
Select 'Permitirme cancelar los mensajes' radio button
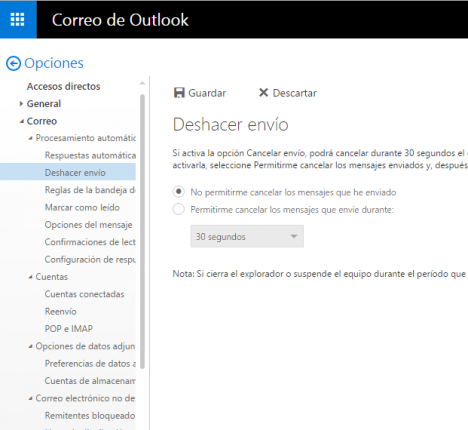pos(179,209)
